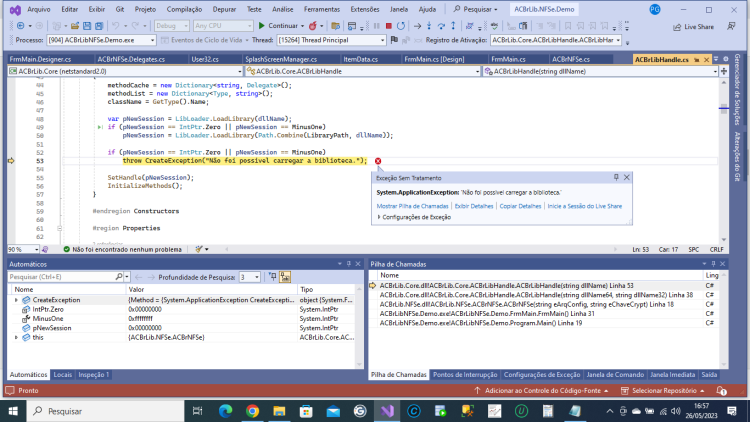This screenshot has height=422, width=750.
Task: Switch to the FrmMain.cs tab
Action: point(508,59)
